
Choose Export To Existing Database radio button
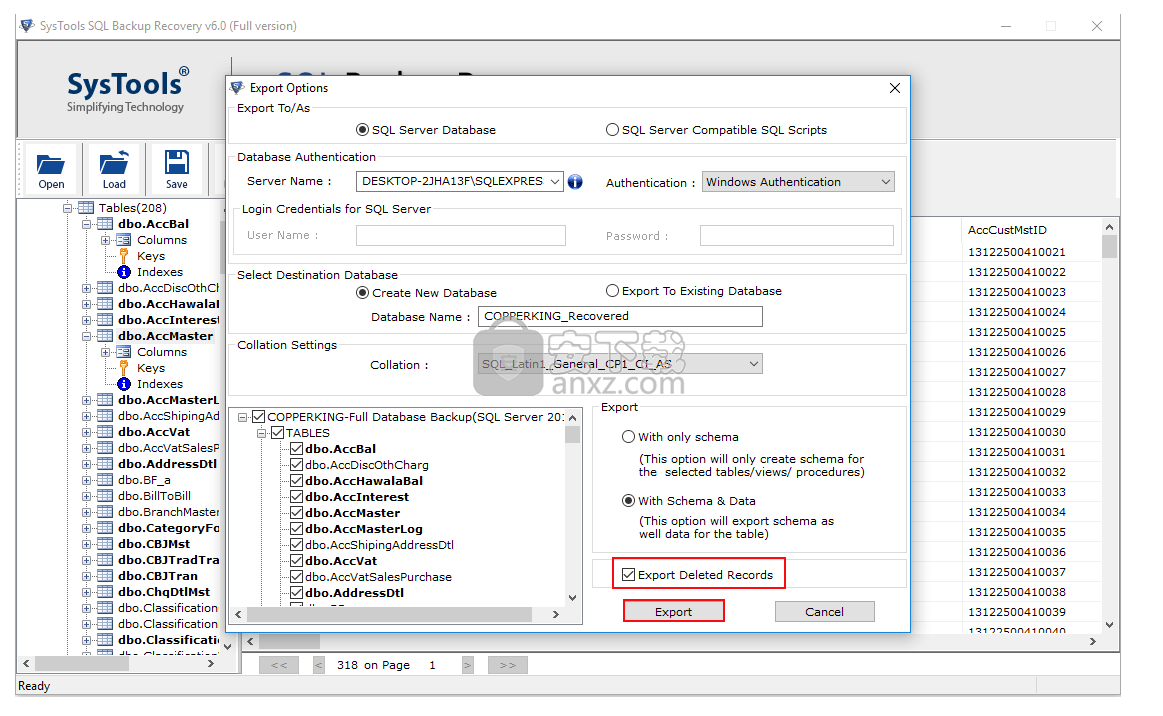[612, 291]
